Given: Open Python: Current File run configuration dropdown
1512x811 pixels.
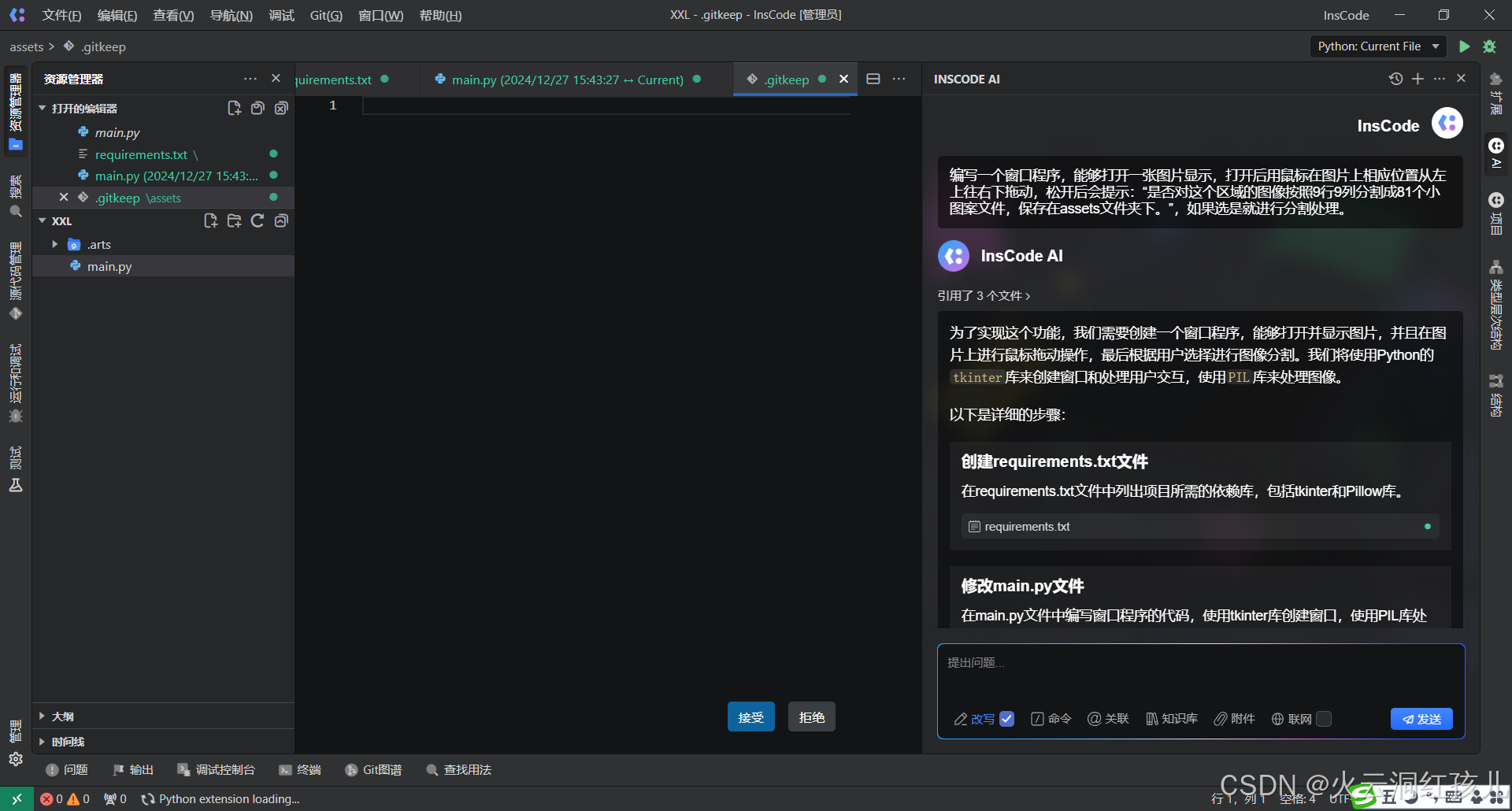Looking at the screenshot, I should [1378, 46].
